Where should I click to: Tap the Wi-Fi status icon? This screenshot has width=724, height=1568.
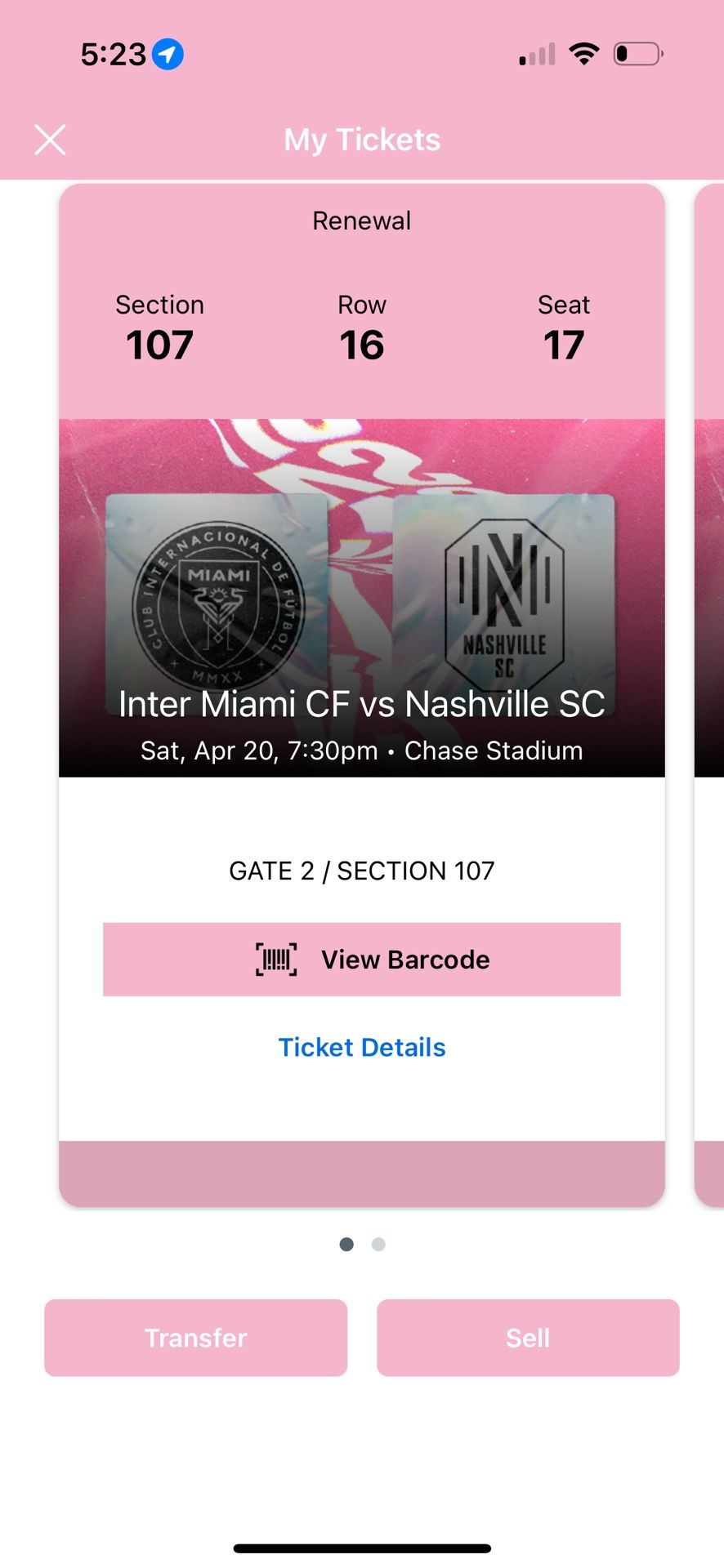tap(584, 54)
